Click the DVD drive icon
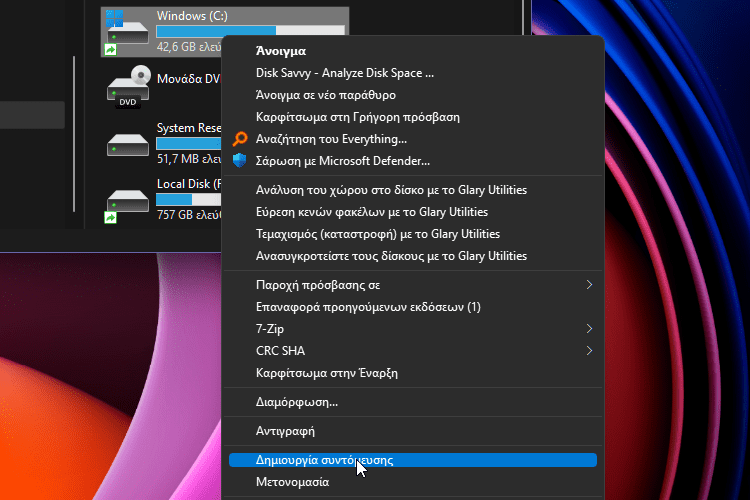The height and width of the screenshot is (500, 750). (x=128, y=87)
